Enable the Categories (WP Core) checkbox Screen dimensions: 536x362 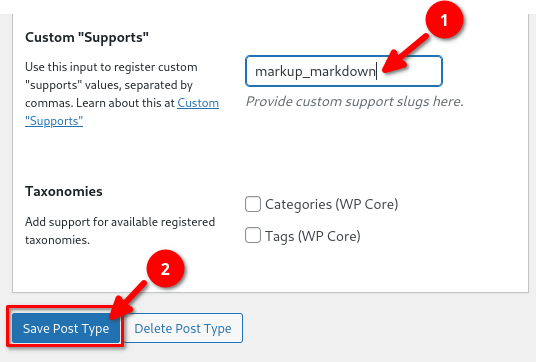pyautogui.click(x=253, y=204)
